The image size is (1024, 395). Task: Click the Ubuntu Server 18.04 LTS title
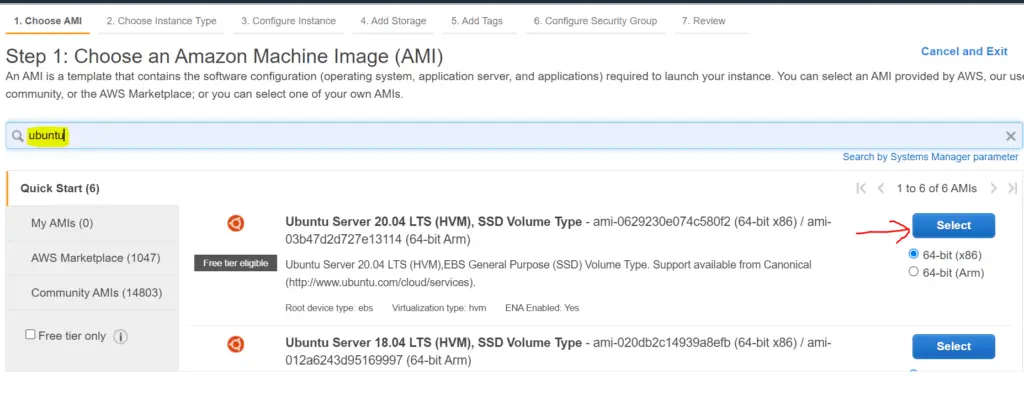pos(434,343)
